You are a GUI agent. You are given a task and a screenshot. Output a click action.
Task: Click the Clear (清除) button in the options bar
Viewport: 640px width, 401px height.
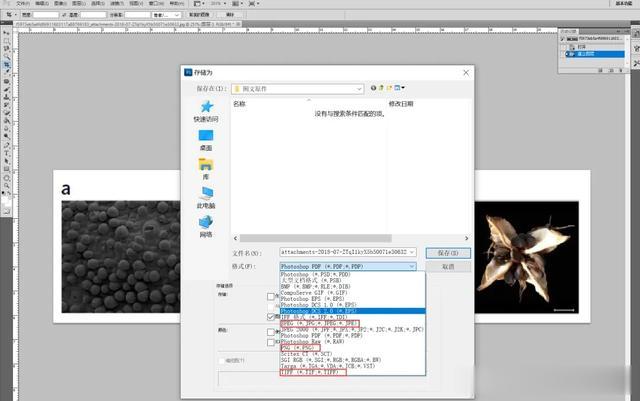(230, 15)
